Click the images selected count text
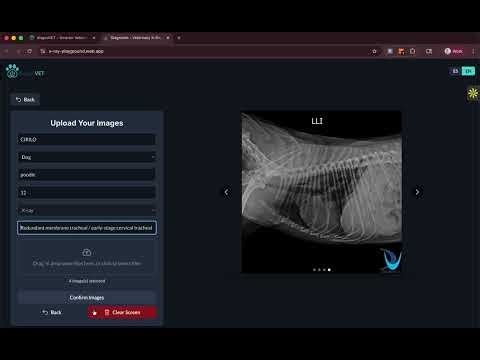Viewport: 480px width, 360px height. pos(87,281)
